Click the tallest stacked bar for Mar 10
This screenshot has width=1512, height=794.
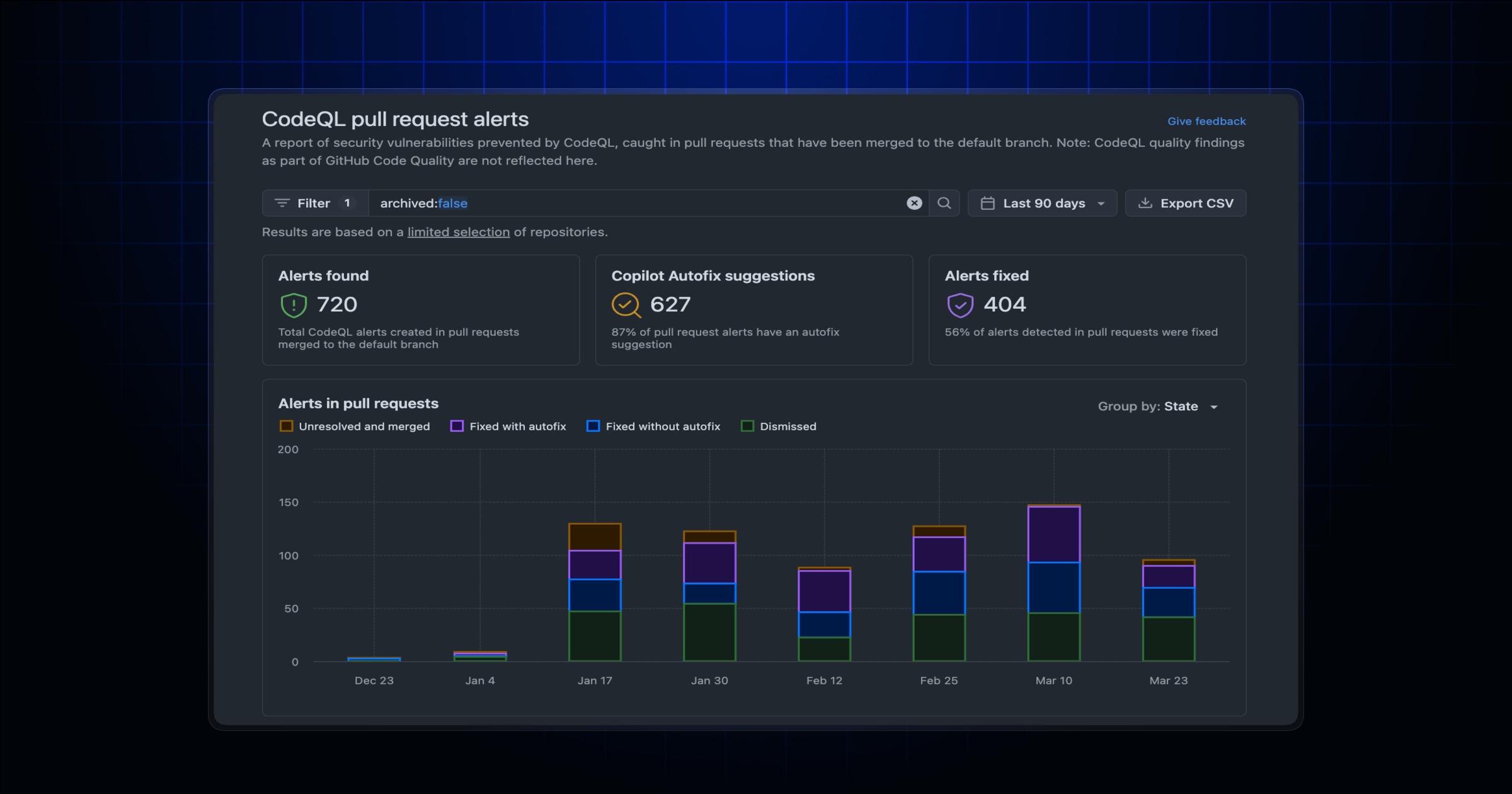1053,583
